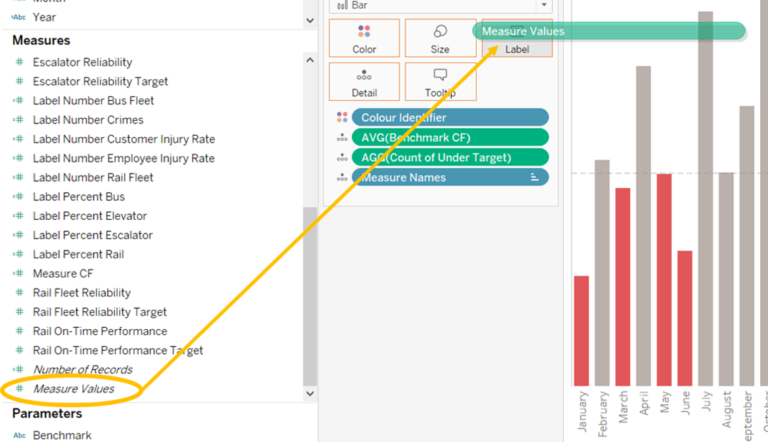Click the tall gray July bar
Screen dimensions: 768x442
(x=705, y=198)
